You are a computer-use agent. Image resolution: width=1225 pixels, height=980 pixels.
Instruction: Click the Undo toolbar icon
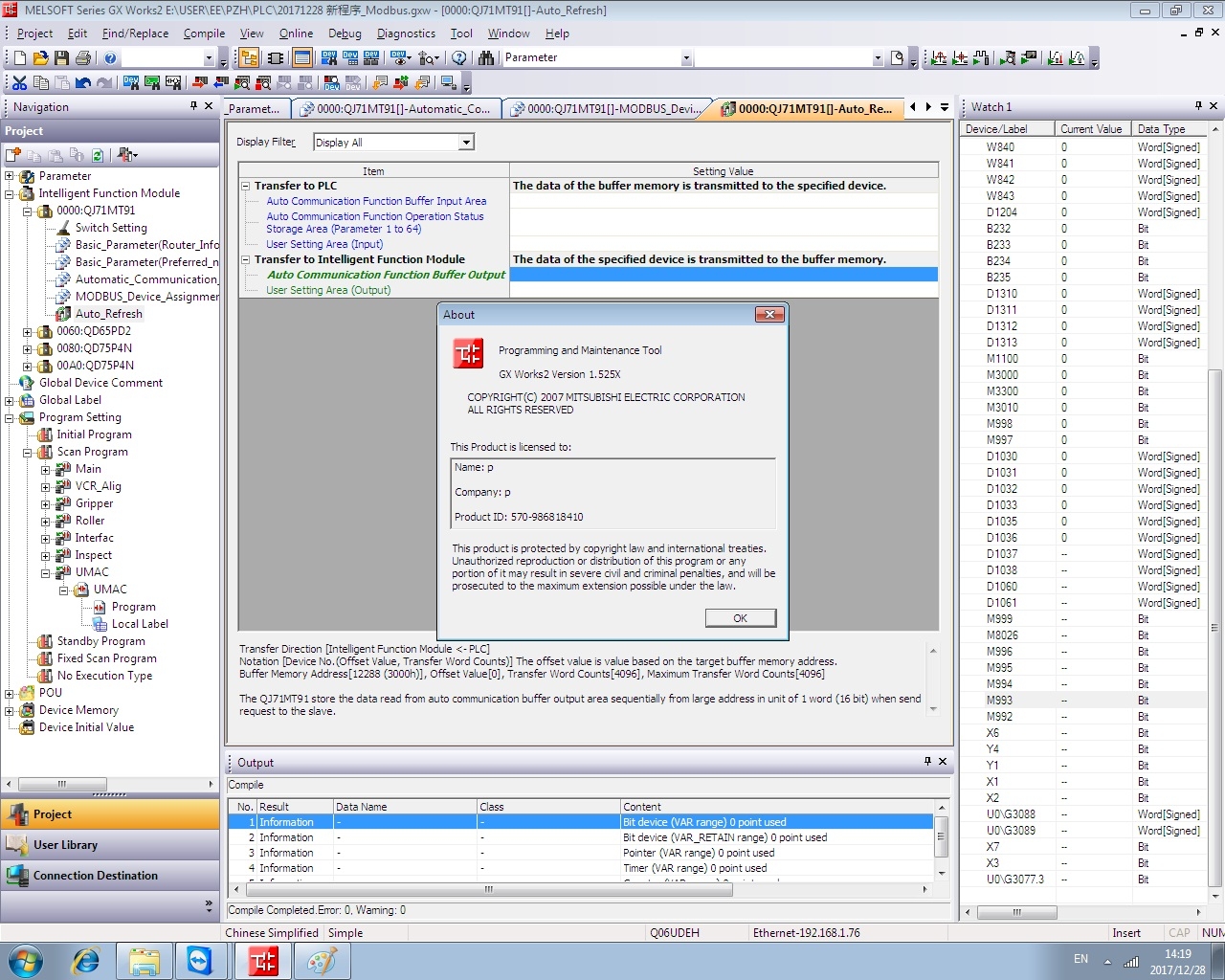point(83,83)
